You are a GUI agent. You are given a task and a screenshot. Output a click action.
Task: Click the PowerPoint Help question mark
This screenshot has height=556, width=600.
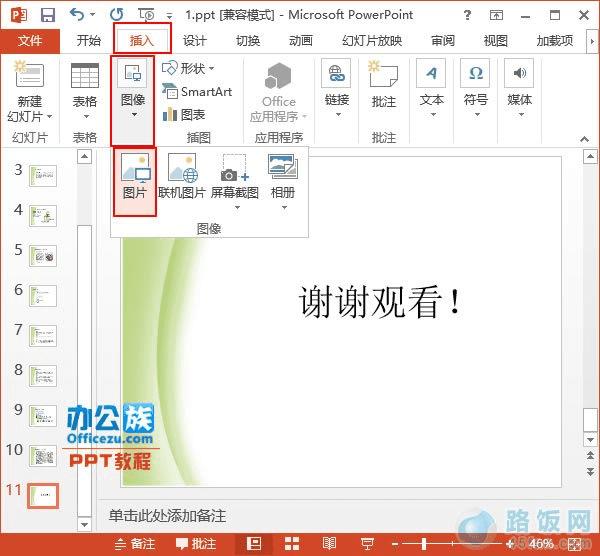pos(467,15)
